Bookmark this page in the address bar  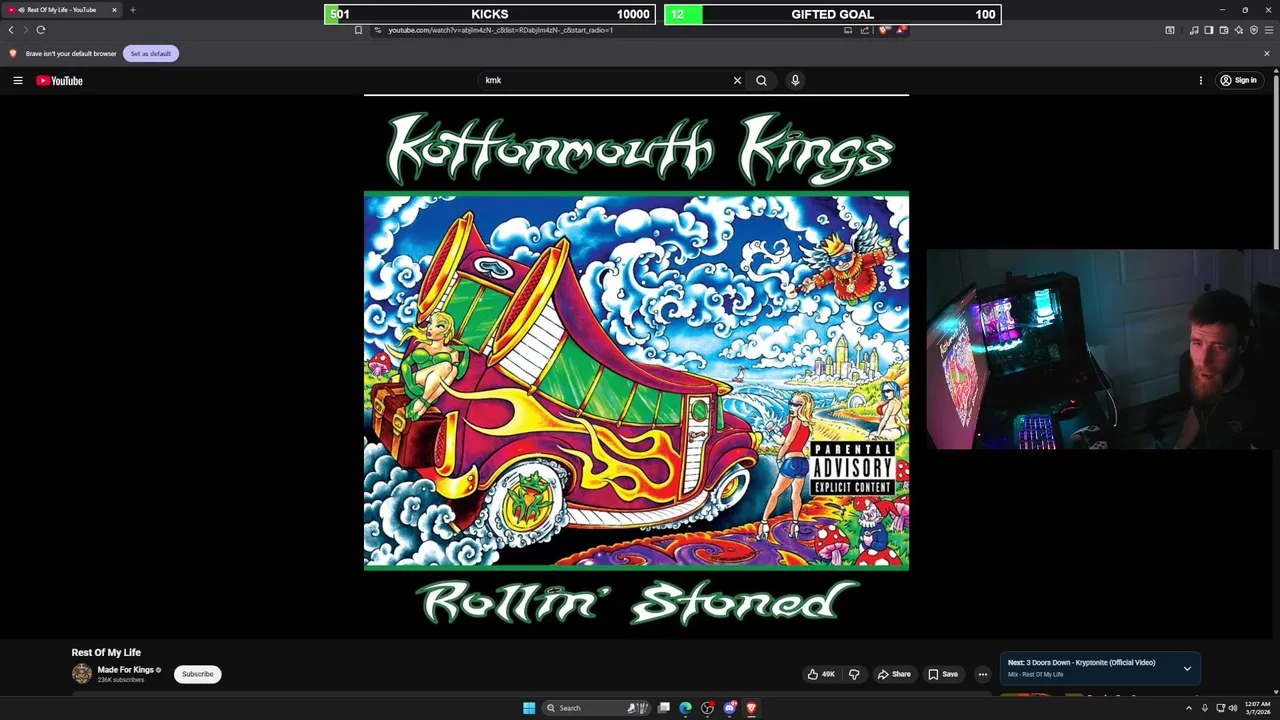click(x=358, y=30)
